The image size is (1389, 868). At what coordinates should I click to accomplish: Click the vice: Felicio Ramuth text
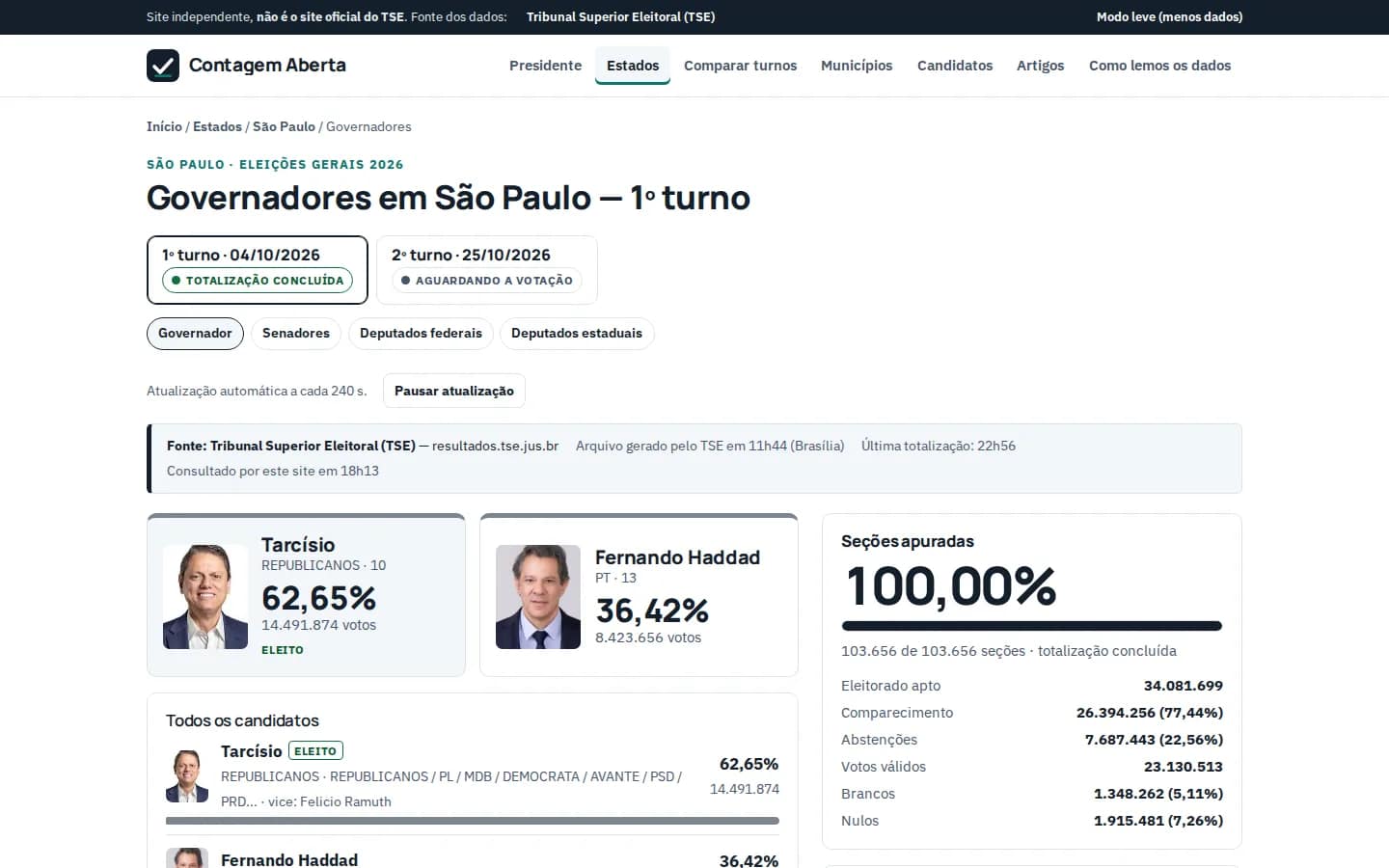coord(330,801)
